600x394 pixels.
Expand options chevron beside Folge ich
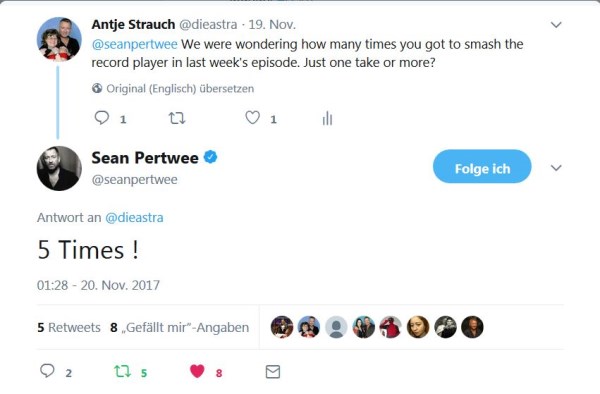[556, 168]
